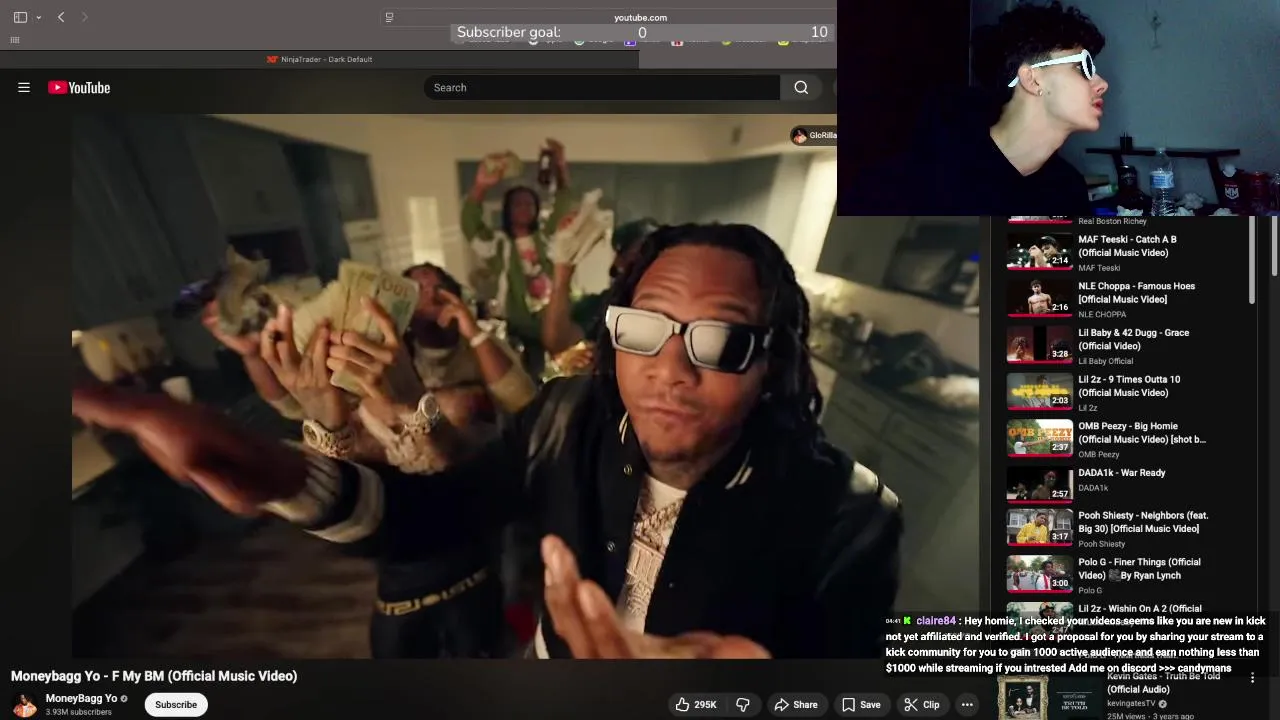The height and width of the screenshot is (720, 1280).
Task: Click title 'MAF Teeski - Catch A B'
Action: point(1127,246)
